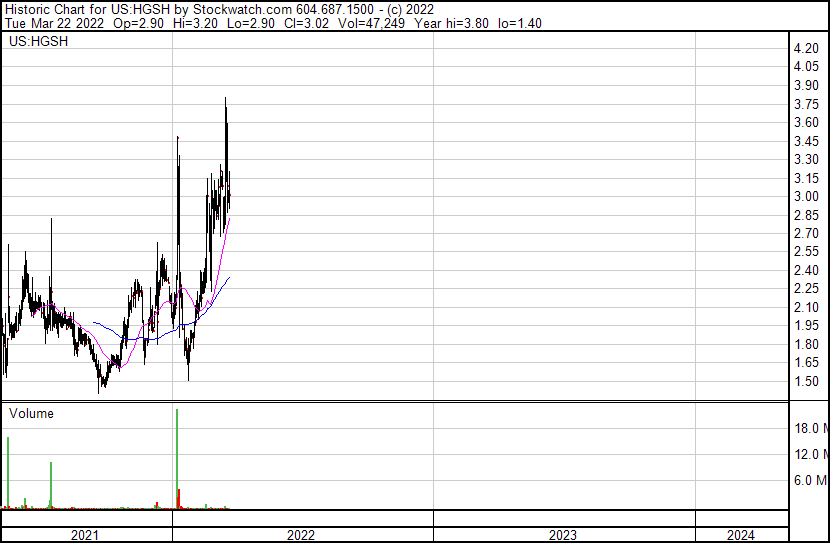Select the 3.00 price level label
Viewport: 830px width, 543px height.
click(806, 197)
